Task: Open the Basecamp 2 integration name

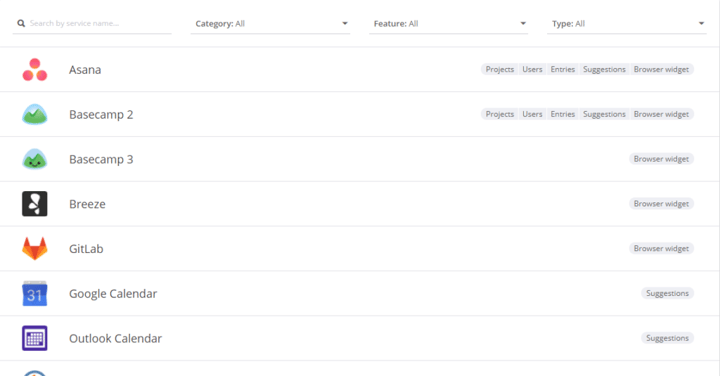Action: (x=101, y=115)
